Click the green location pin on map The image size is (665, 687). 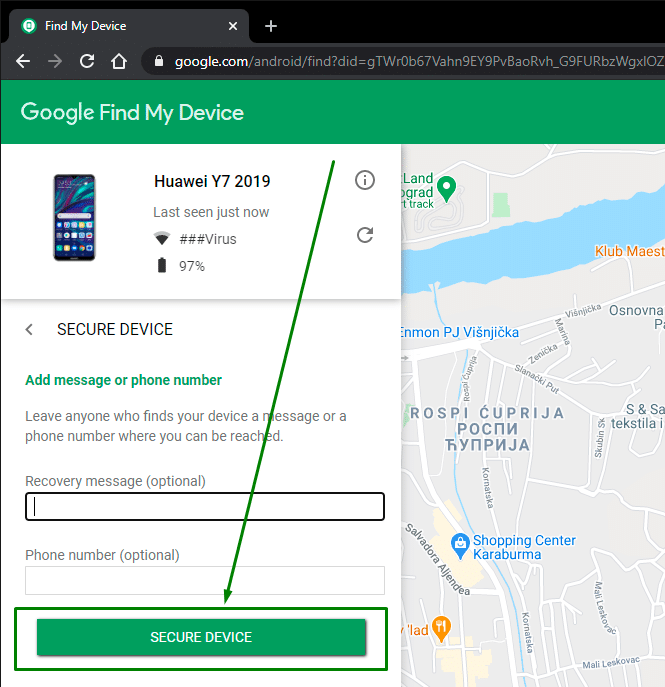447,188
